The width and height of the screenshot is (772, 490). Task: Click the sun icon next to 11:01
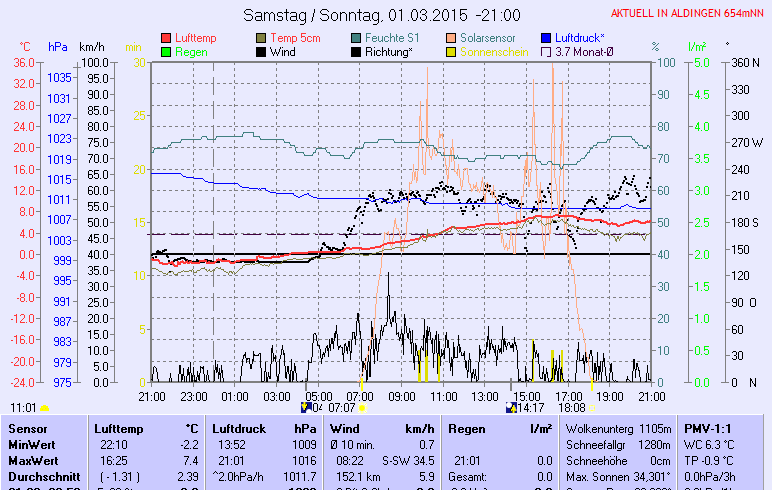point(44,409)
